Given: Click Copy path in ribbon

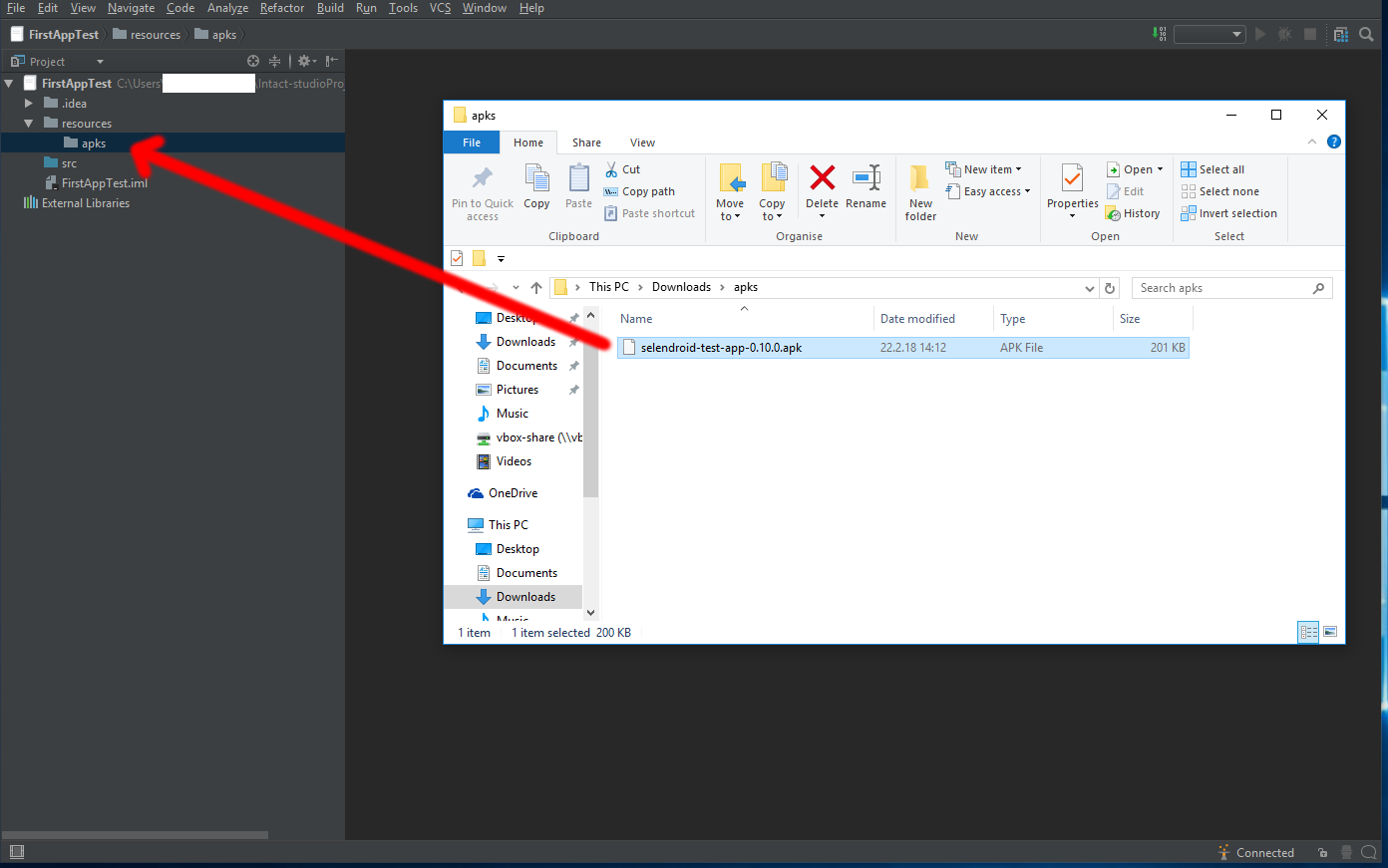Looking at the screenshot, I should click(639, 191).
